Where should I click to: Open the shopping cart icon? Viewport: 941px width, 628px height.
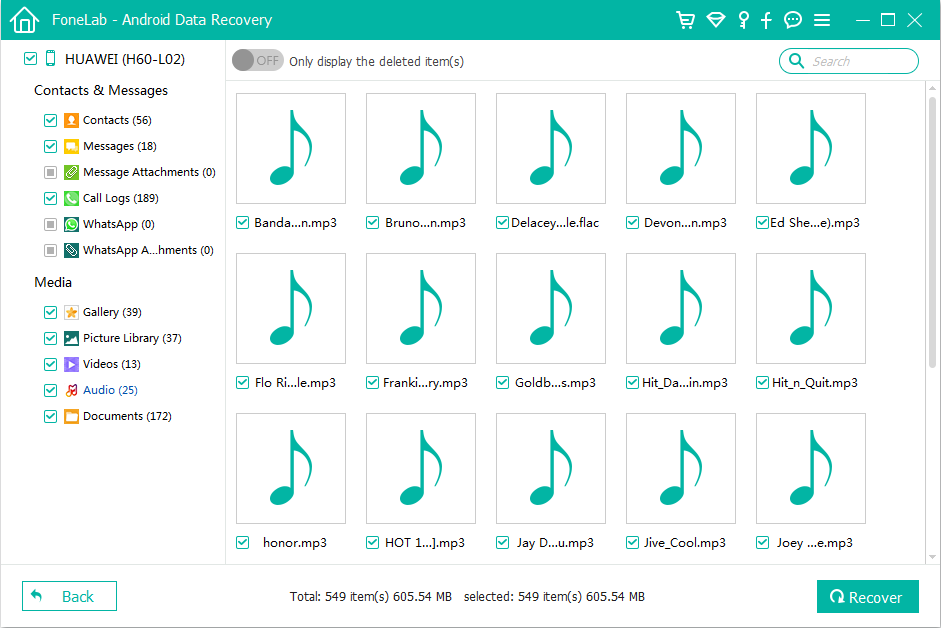tap(685, 20)
